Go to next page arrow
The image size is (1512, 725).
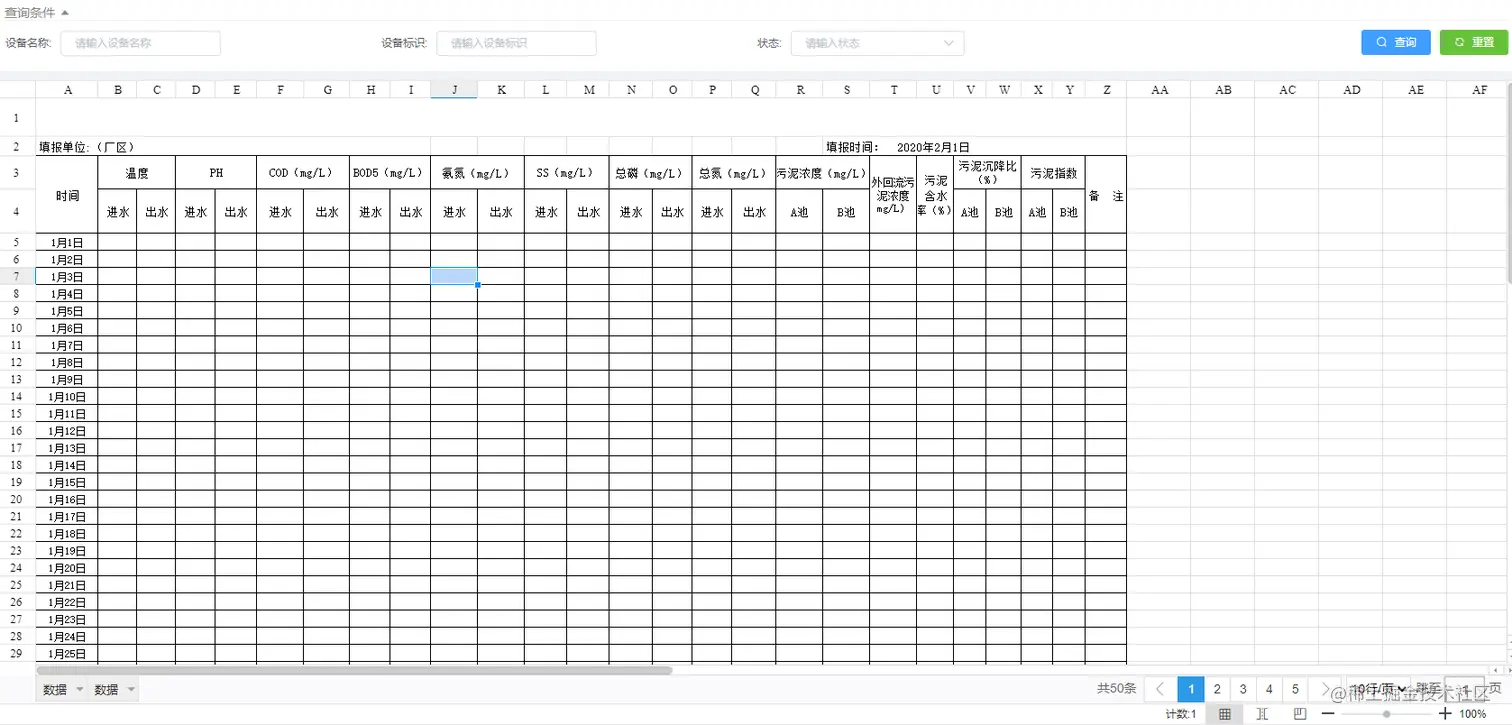pyautogui.click(x=1327, y=689)
